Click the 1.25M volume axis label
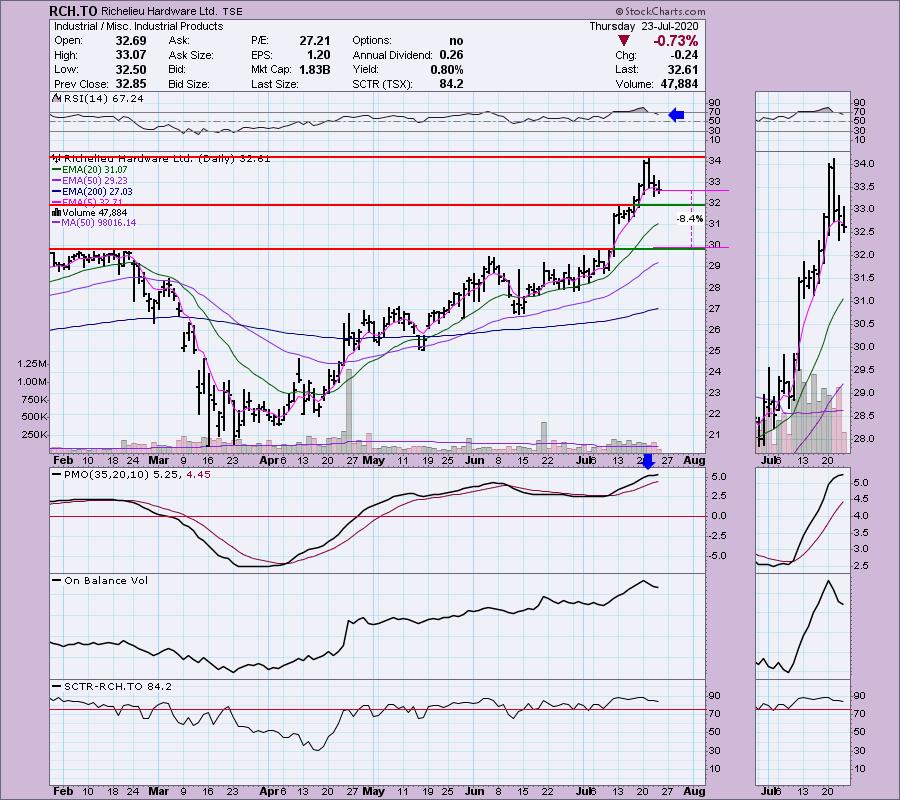900x800 pixels. (32, 364)
